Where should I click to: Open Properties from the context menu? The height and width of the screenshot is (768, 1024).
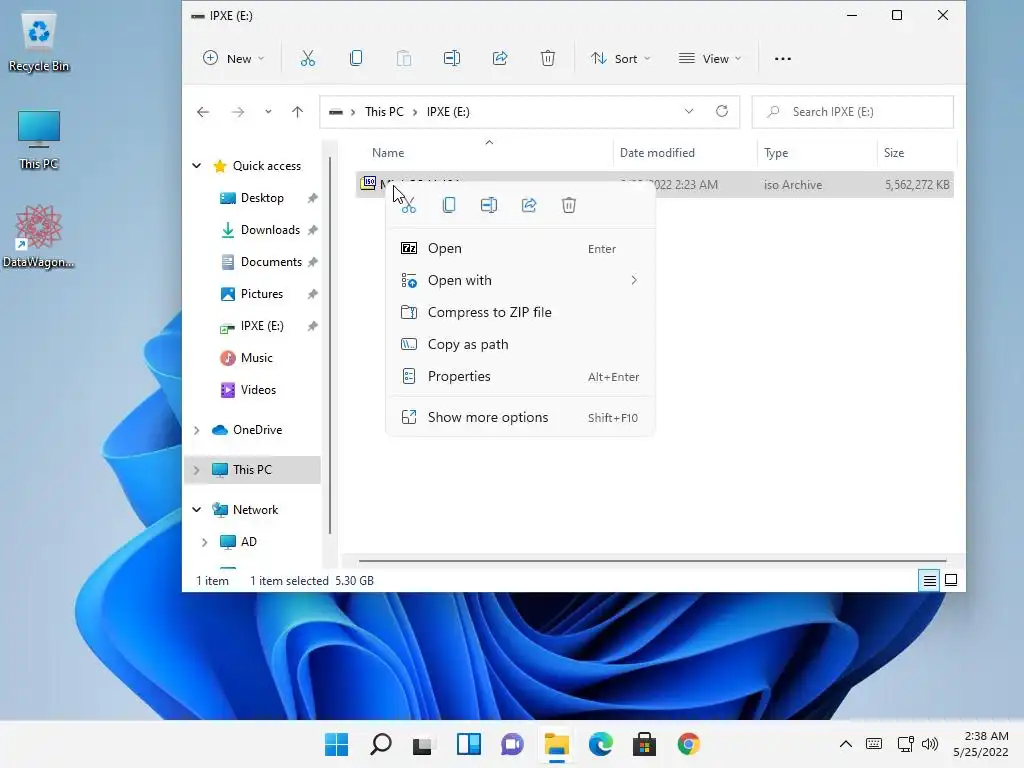520,376
